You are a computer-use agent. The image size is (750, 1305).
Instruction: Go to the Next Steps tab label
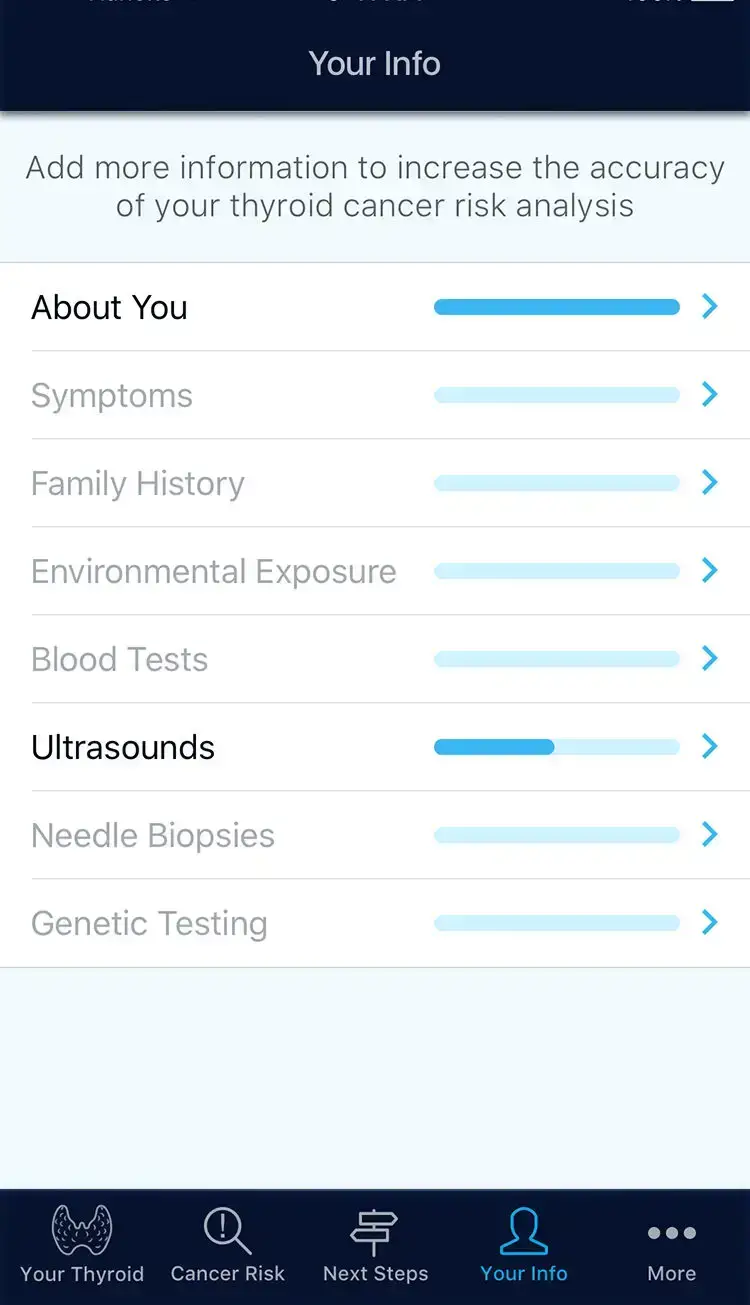coord(375,1274)
